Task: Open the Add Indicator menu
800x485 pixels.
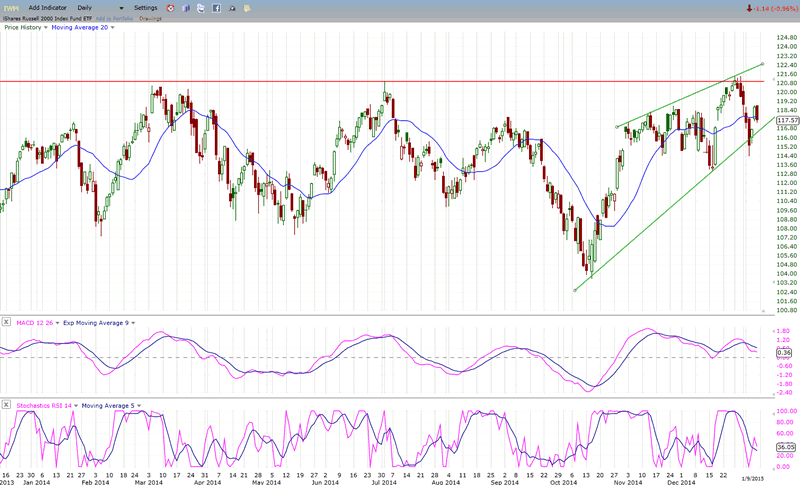Action: click(x=48, y=7)
